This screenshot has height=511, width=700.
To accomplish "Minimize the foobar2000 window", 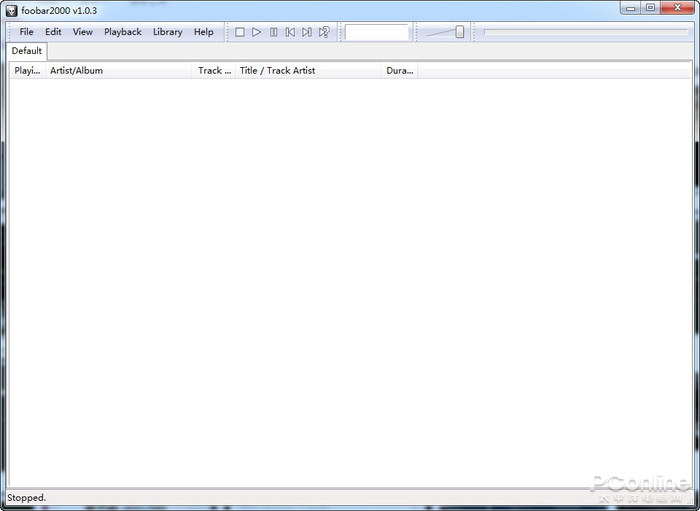I will click(631, 8).
